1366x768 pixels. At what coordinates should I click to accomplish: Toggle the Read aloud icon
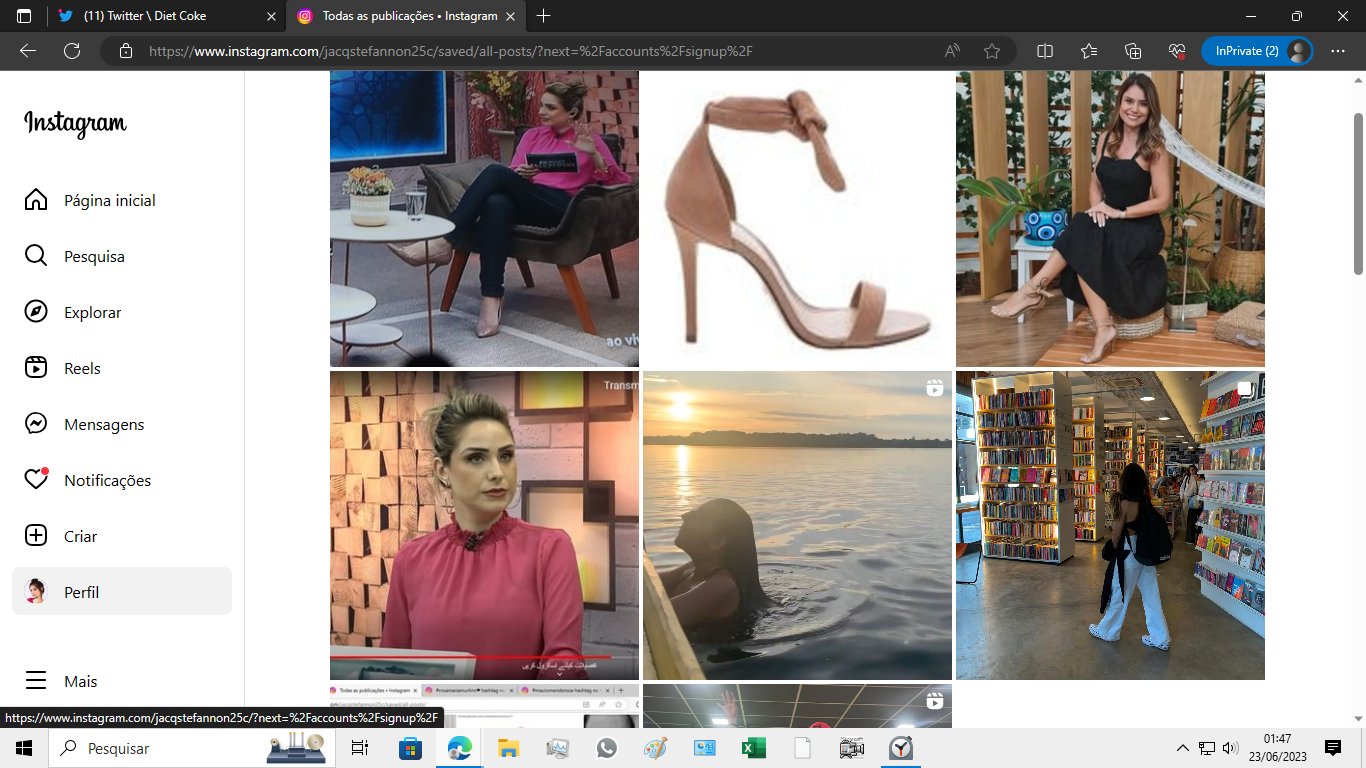click(x=952, y=51)
